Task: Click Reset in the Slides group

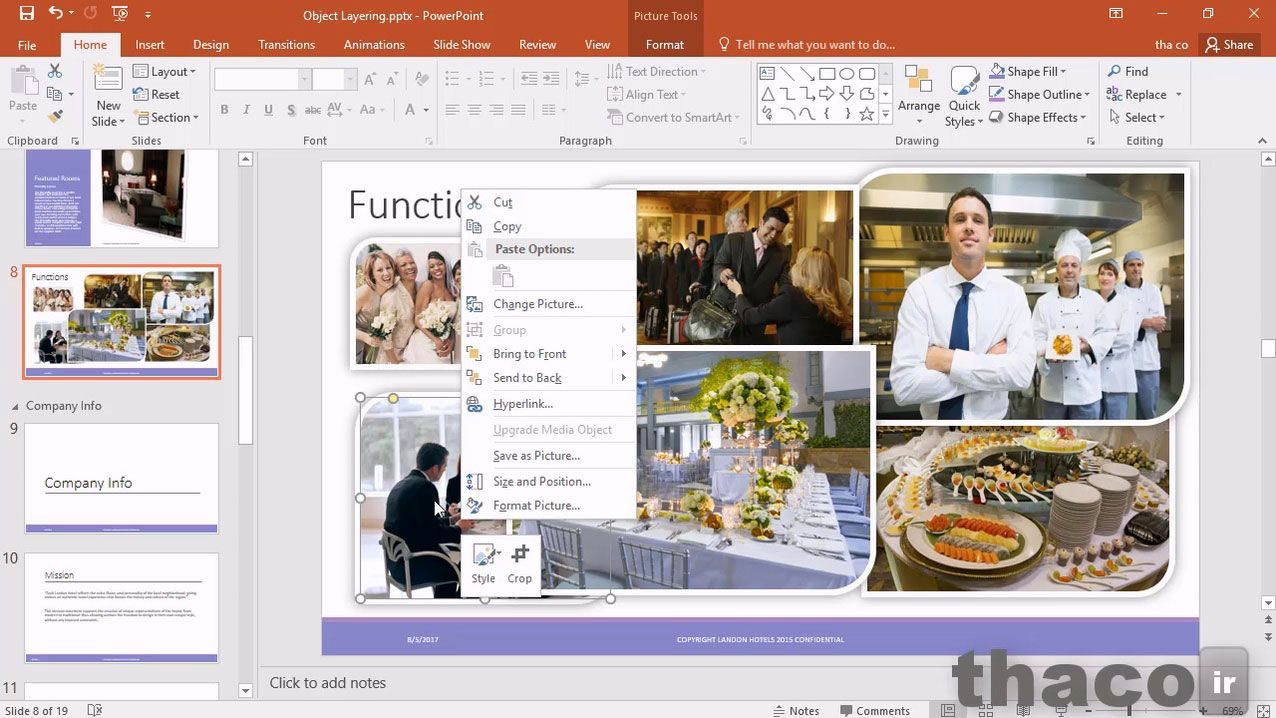Action: click(157, 94)
